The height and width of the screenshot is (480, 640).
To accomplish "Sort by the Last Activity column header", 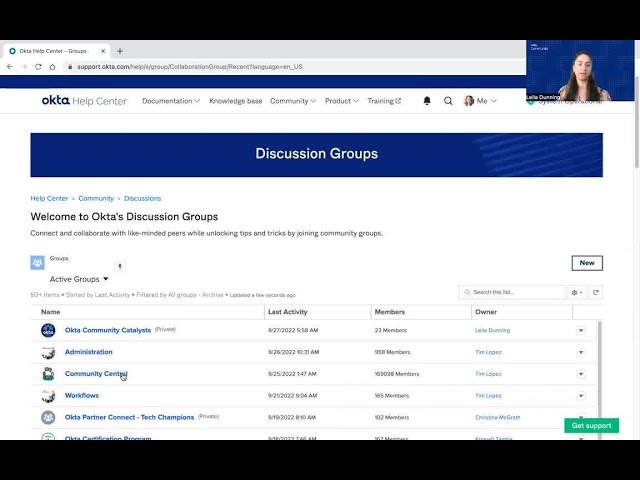I will [287, 312].
